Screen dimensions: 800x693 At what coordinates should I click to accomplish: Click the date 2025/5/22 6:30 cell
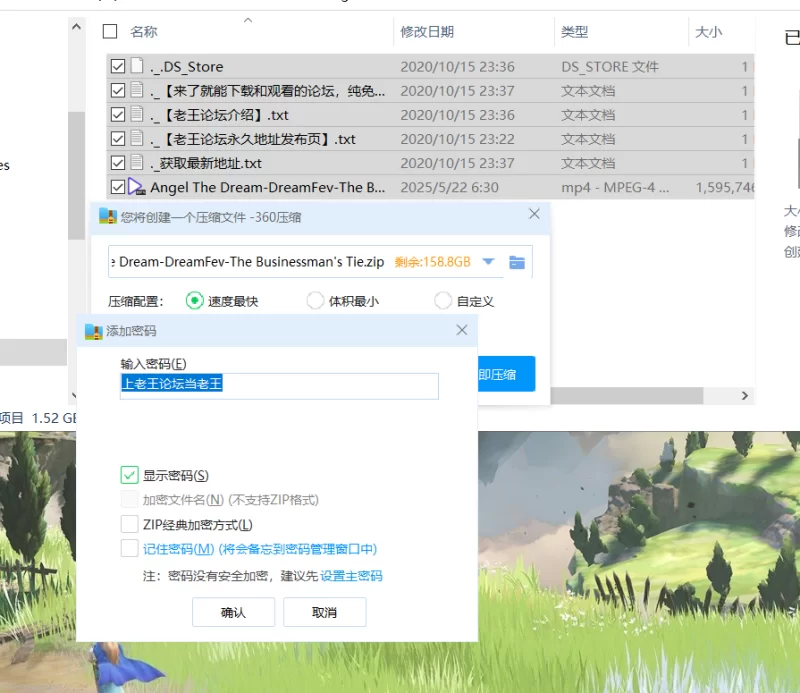[449, 187]
